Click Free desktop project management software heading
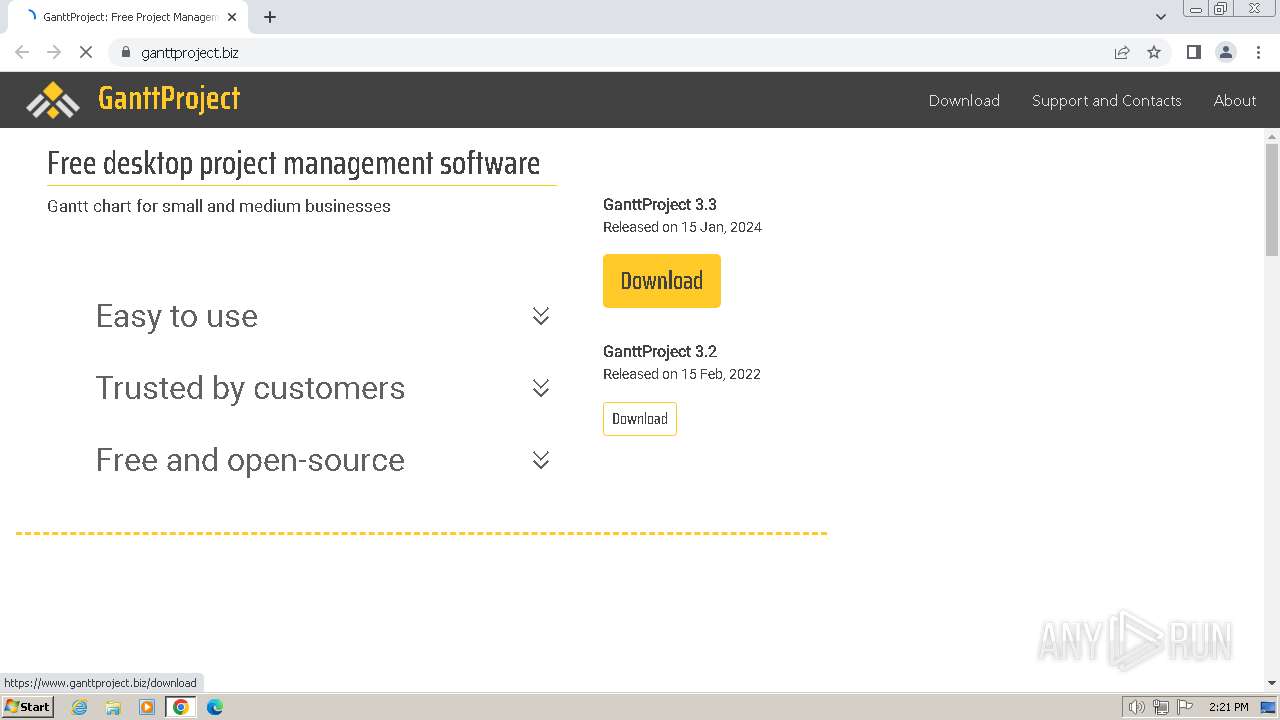Viewport: 1280px width, 720px height. click(x=294, y=162)
